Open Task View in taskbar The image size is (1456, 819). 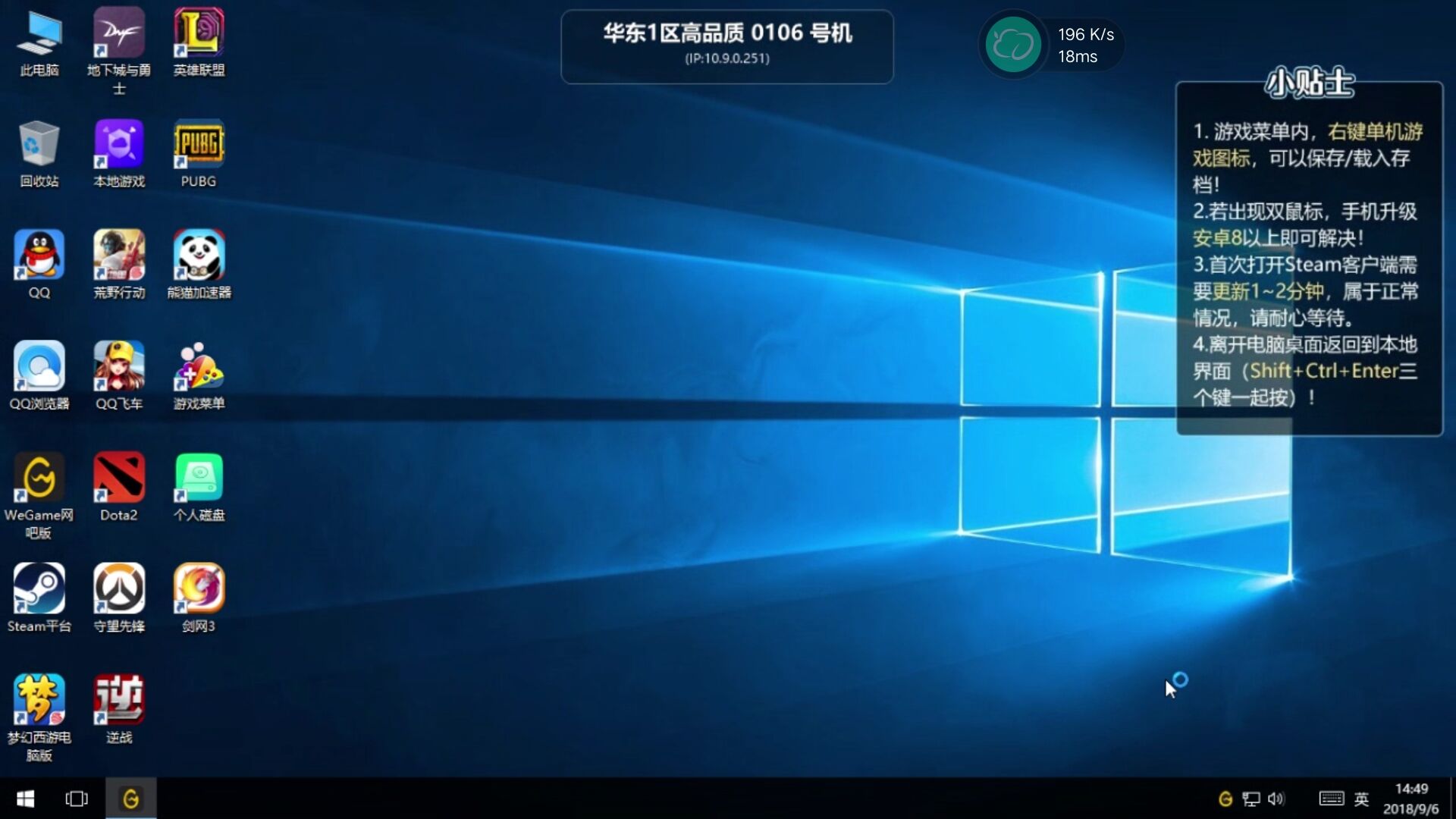tap(77, 799)
